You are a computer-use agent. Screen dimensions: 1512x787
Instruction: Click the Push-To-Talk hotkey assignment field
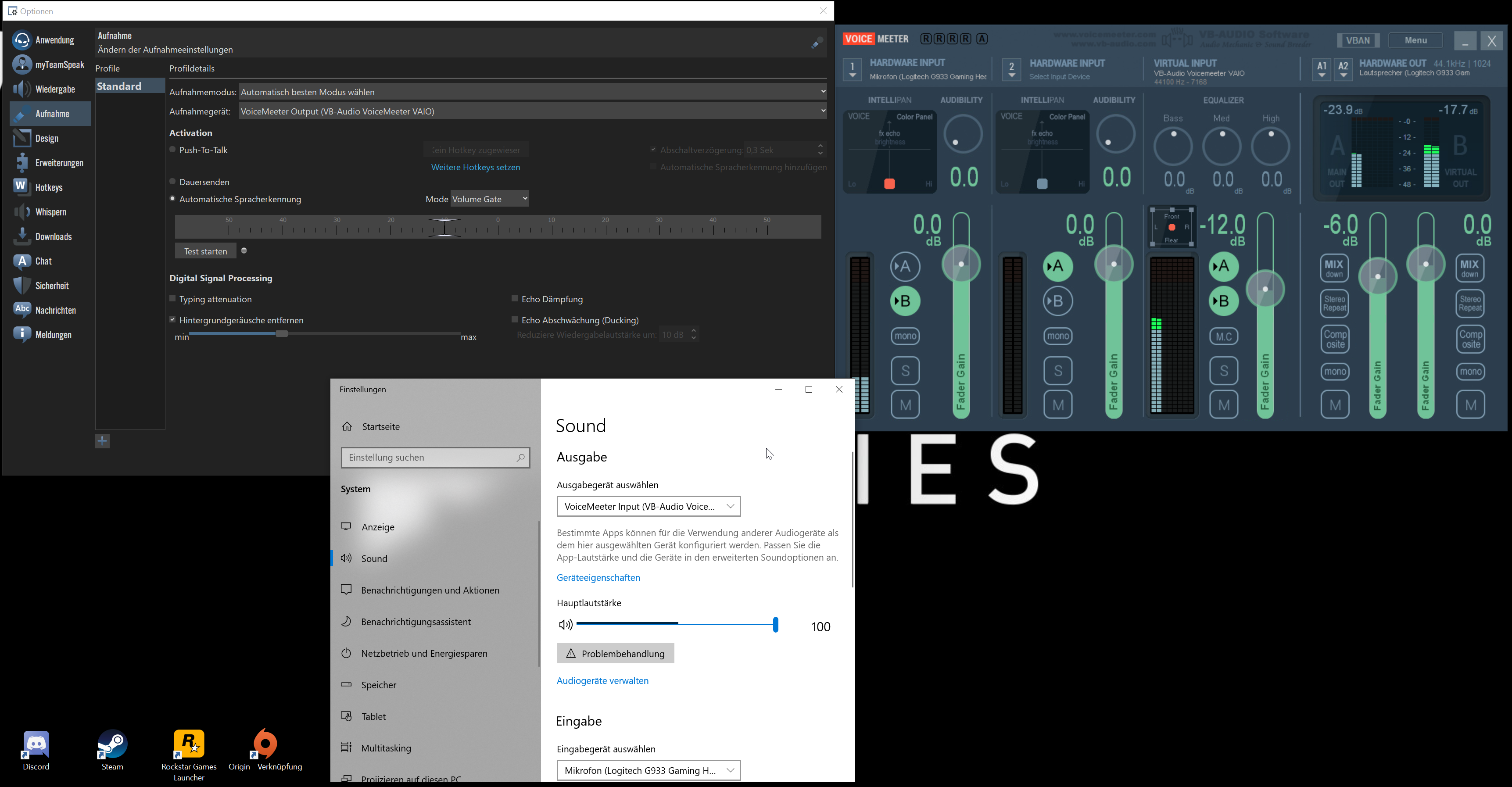[x=476, y=150]
